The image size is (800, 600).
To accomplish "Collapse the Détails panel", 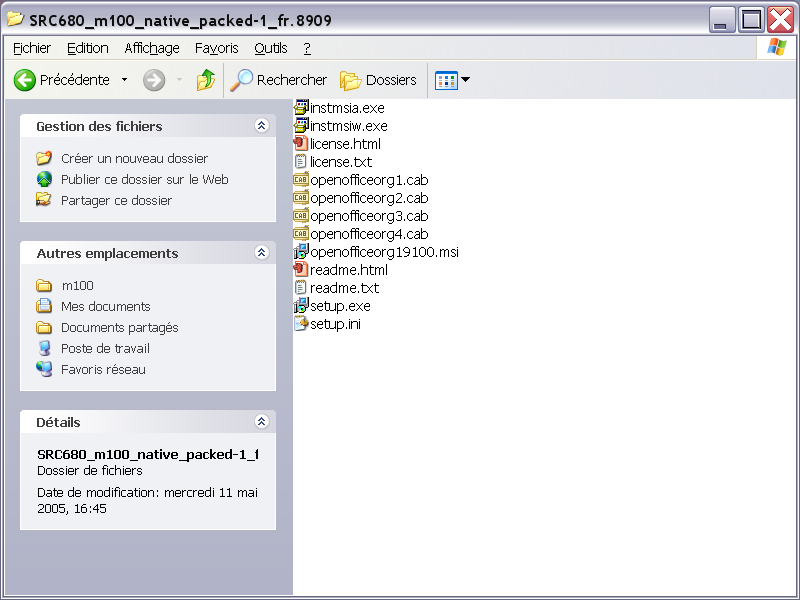I will 262,421.
